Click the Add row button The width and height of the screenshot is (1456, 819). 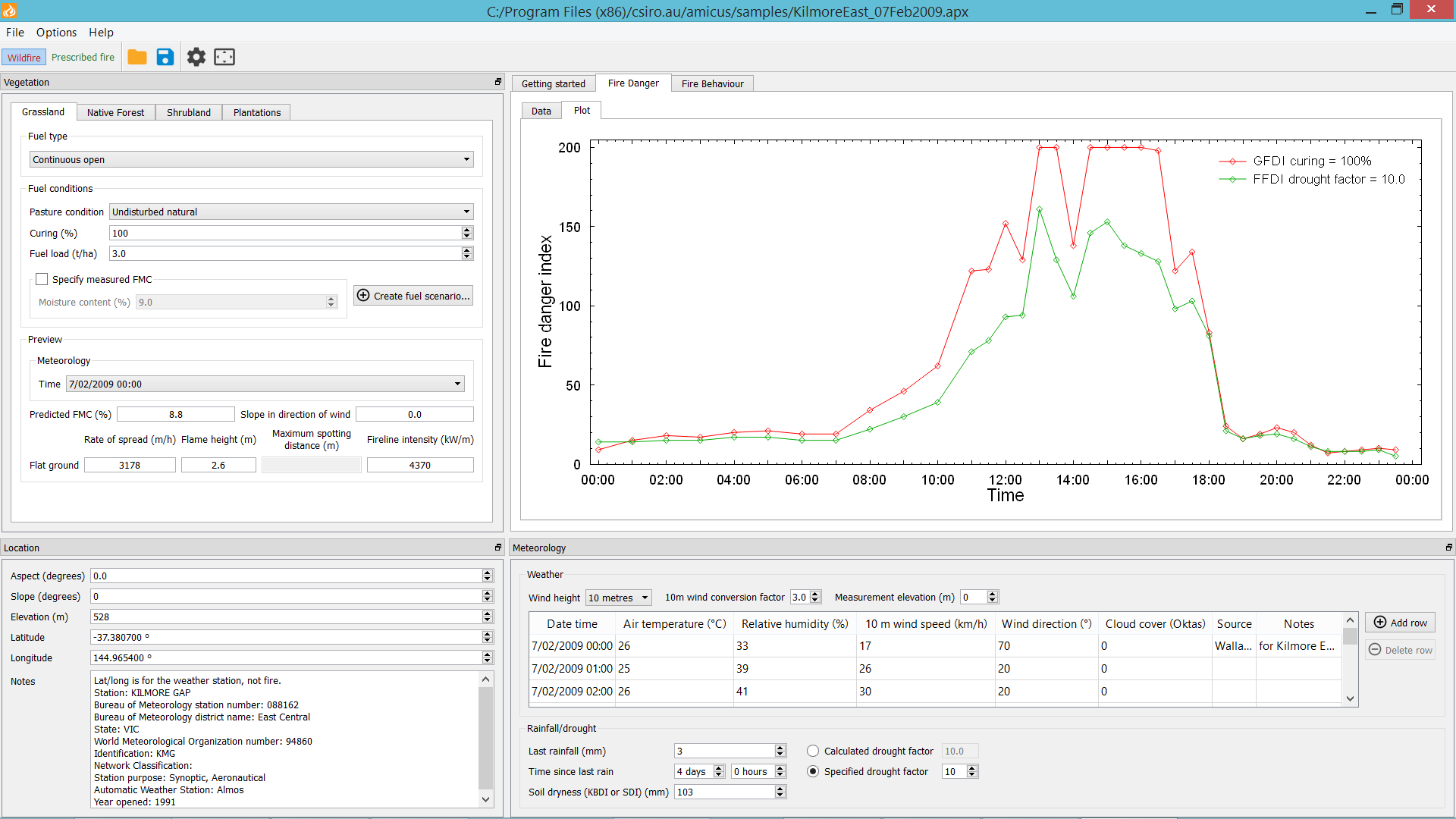point(1400,623)
